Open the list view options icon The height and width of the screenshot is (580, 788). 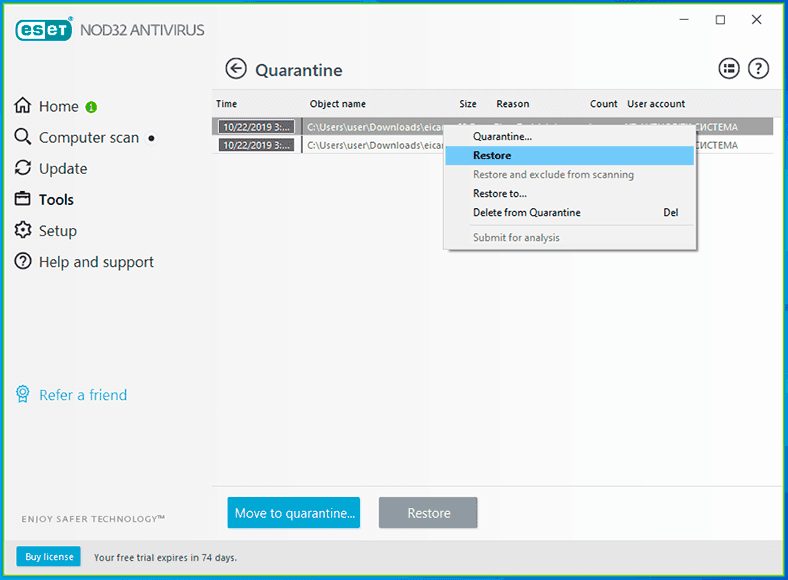pos(729,68)
